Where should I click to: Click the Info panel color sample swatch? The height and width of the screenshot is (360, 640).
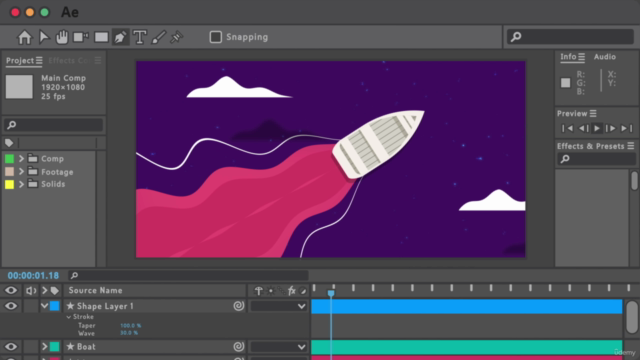pyautogui.click(x=565, y=83)
